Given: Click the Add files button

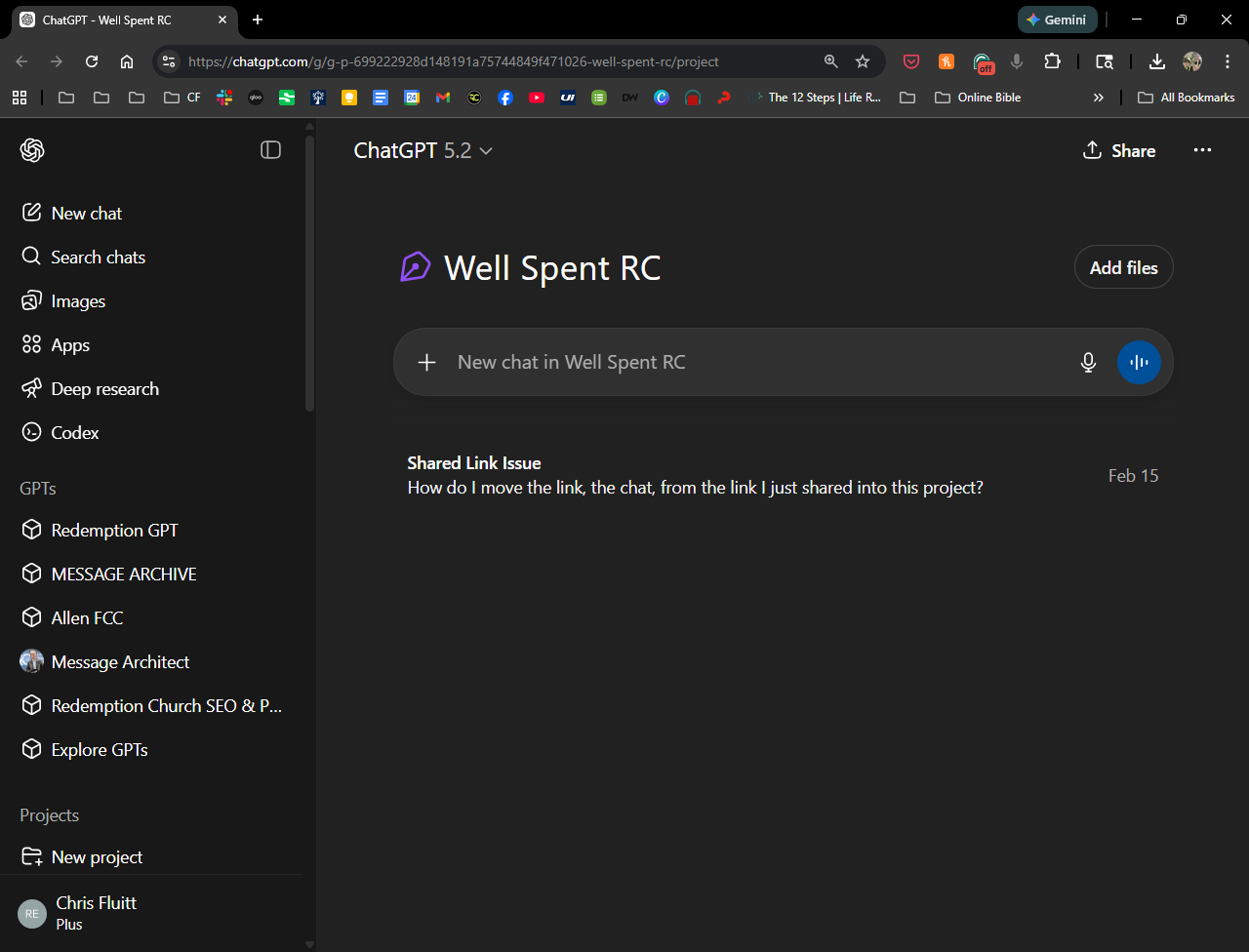Looking at the screenshot, I should [1123, 268].
